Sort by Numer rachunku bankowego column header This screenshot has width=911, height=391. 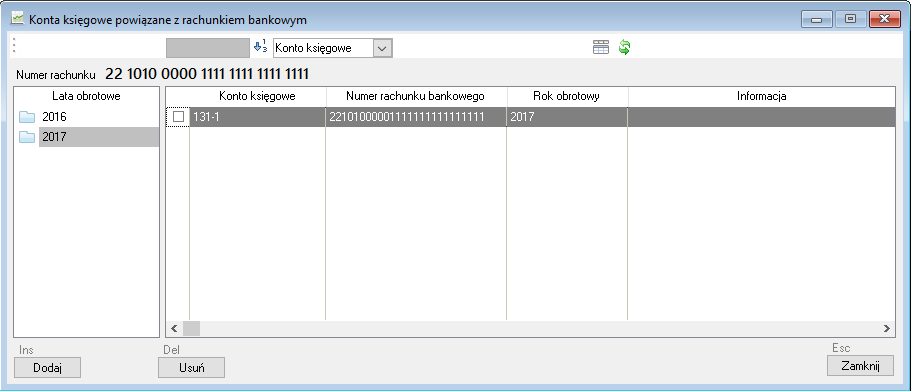[416, 96]
